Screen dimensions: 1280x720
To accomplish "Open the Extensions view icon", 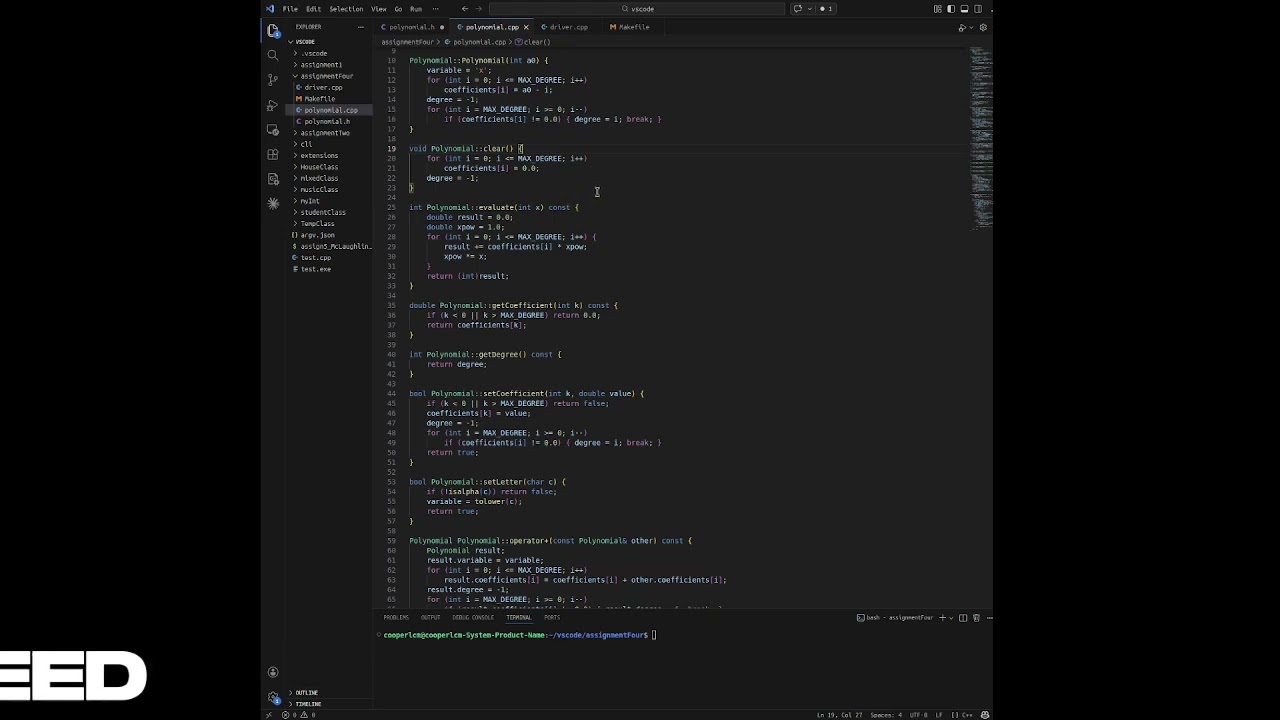I will point(273,155).
